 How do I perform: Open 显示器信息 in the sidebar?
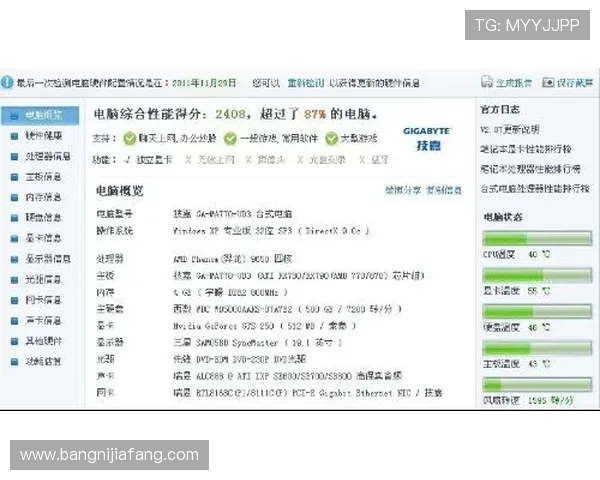(x=48, y=259)
